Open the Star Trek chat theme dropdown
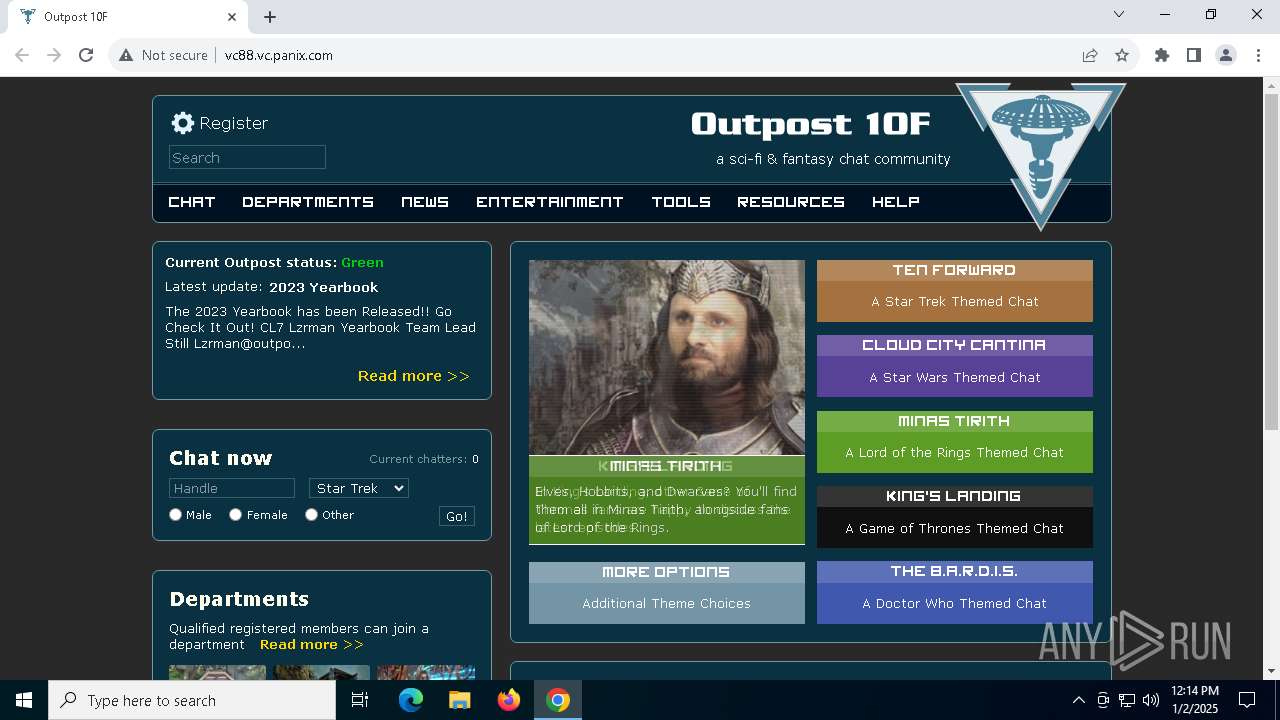 (359, 488)
